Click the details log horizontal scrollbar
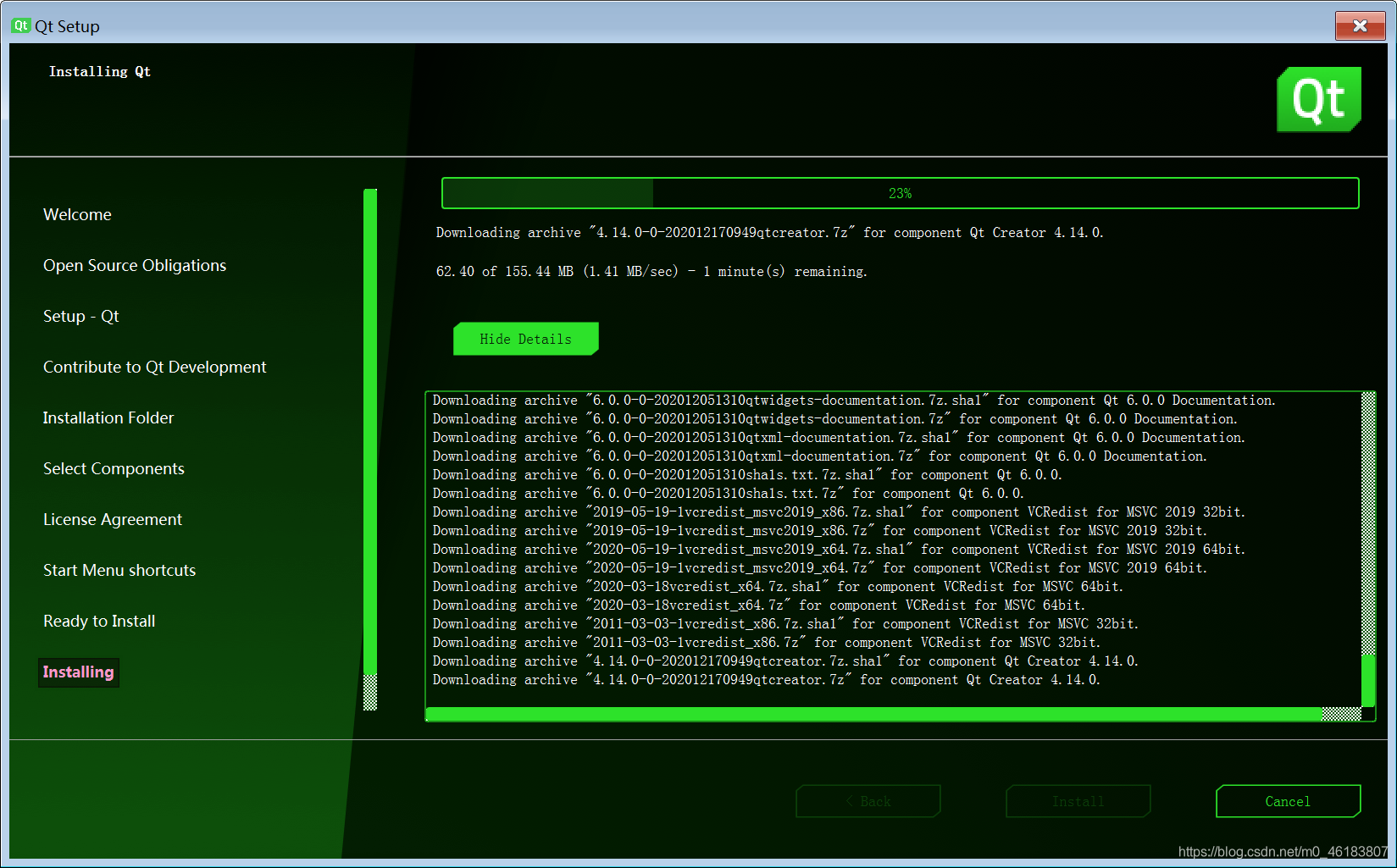This screenshot has width=1397, height=868. pos(894,714)
